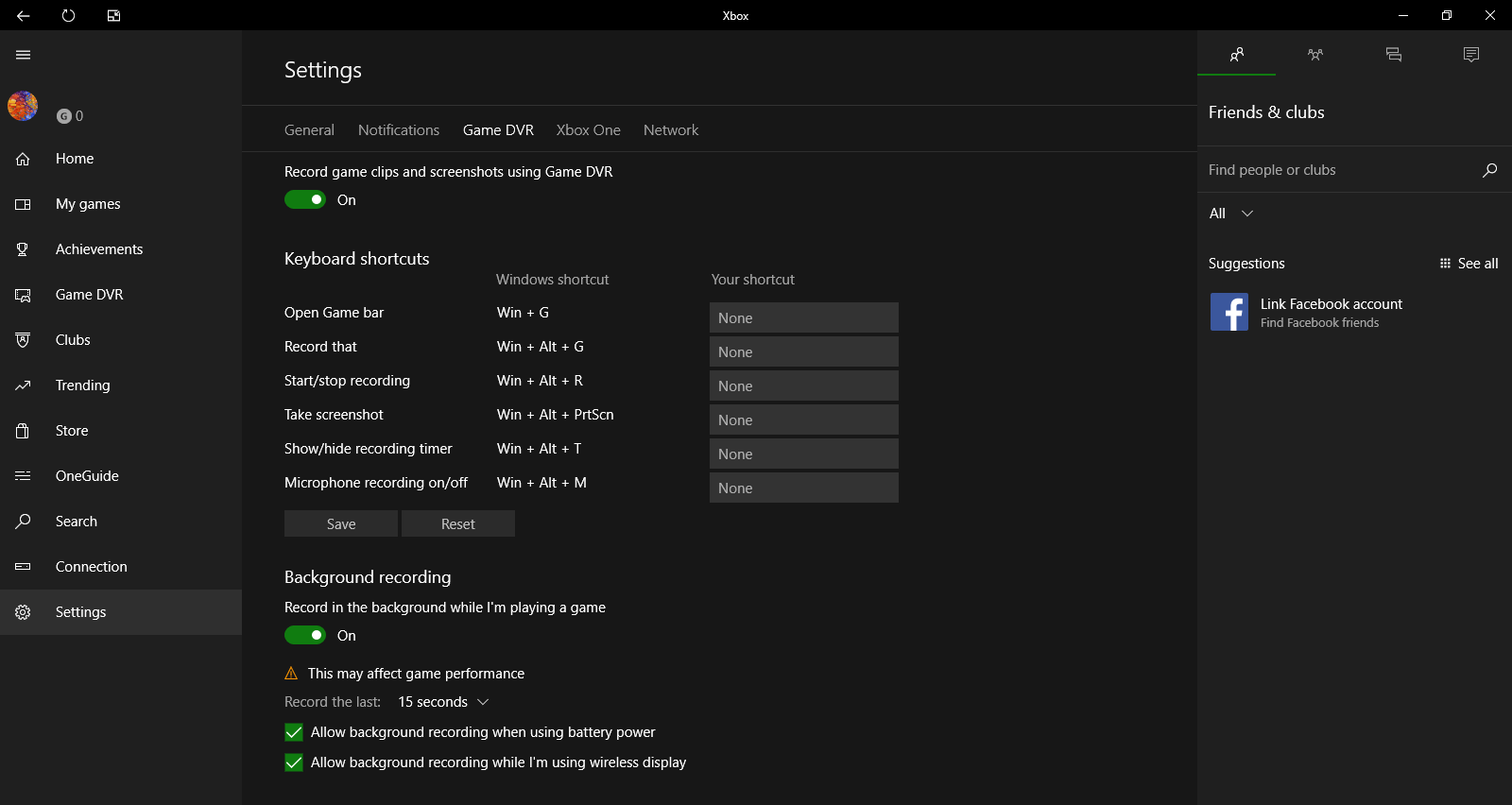The image size is (1512, 805).
Task: Click the Settings gear icon
Action: (23, 612)
